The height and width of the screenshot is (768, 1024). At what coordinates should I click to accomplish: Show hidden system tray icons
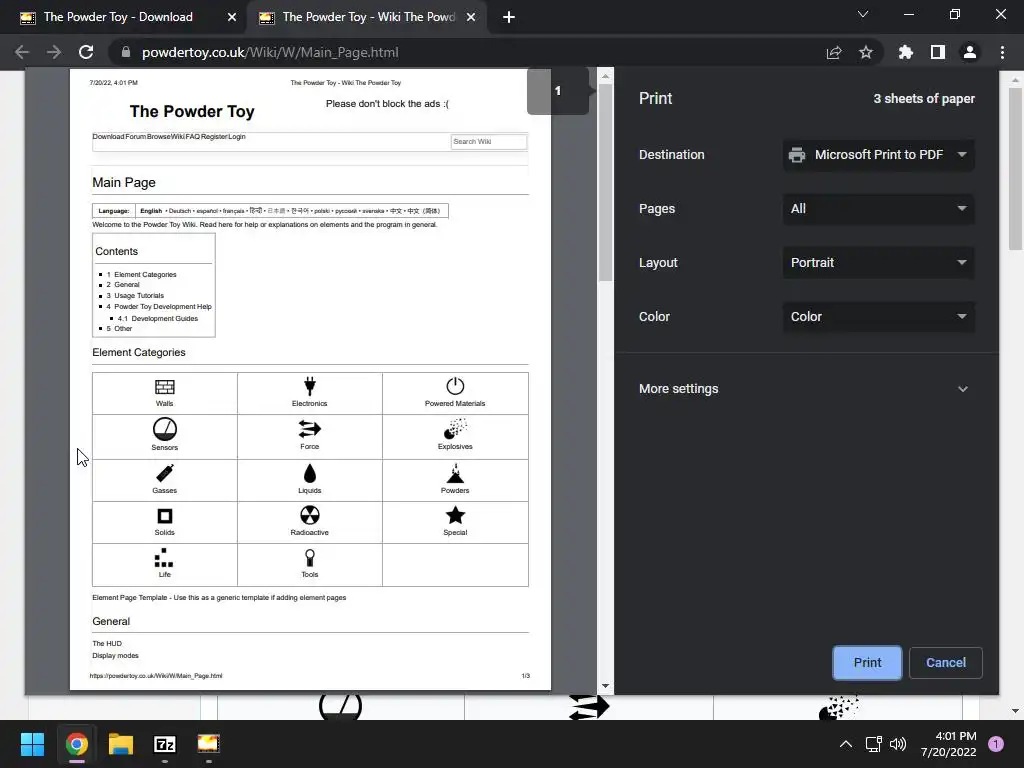(846, 744)
